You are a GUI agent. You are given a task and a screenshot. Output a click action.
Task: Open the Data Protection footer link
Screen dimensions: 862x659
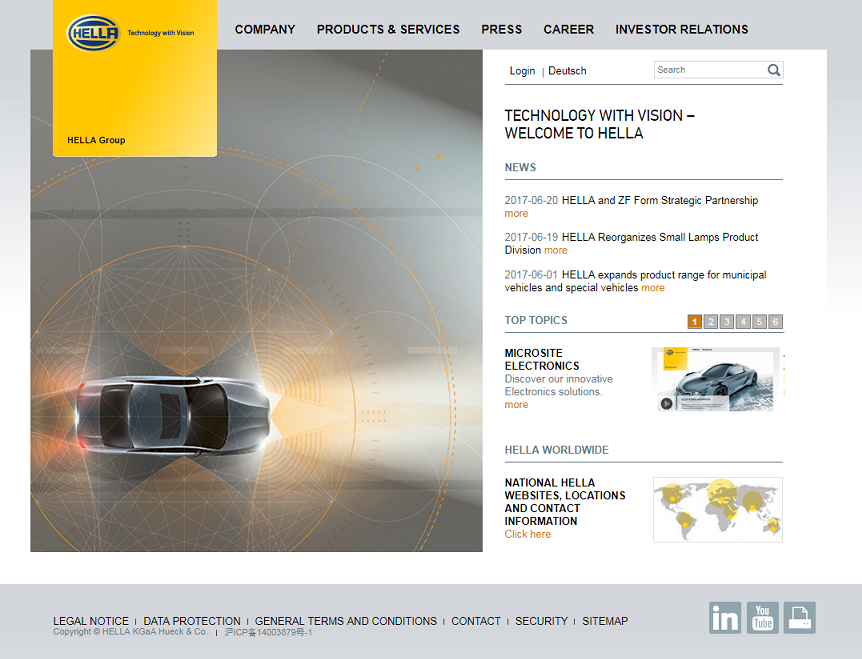(192, 621)
